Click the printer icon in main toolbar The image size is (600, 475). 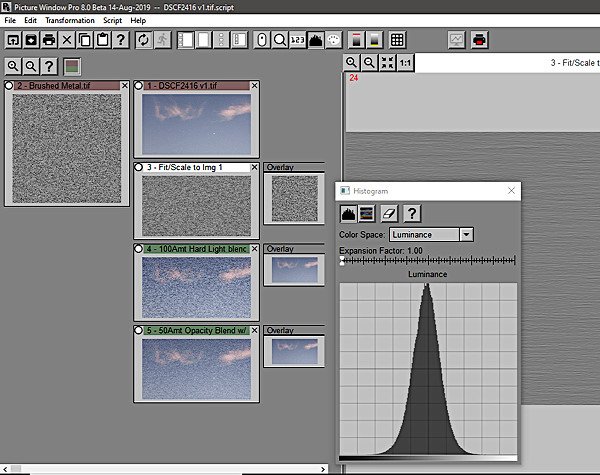tap(50, 40)
